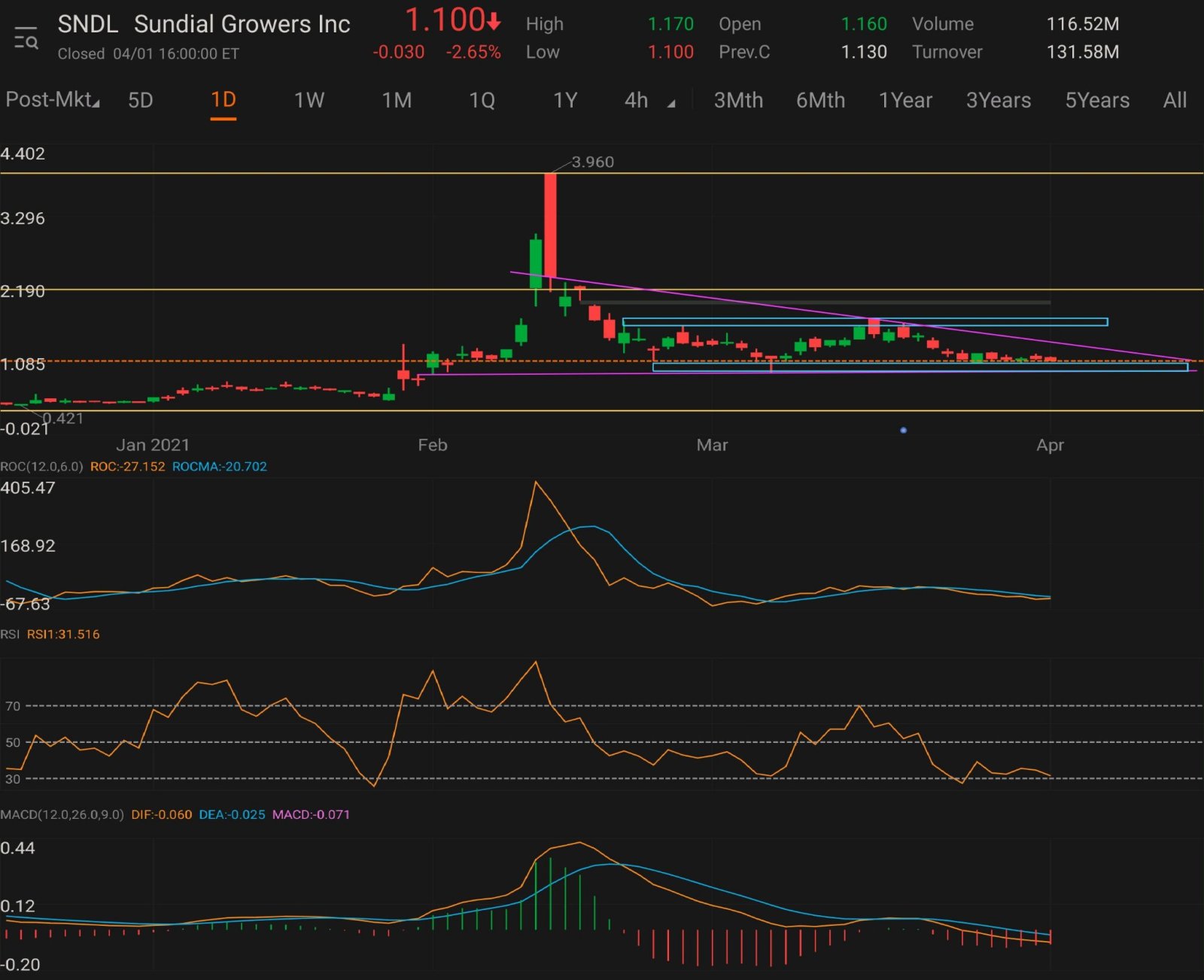Open the Post-Mkt dropdown
The height and width of the screenshot is (980, 1204).
tap(53, 99)
